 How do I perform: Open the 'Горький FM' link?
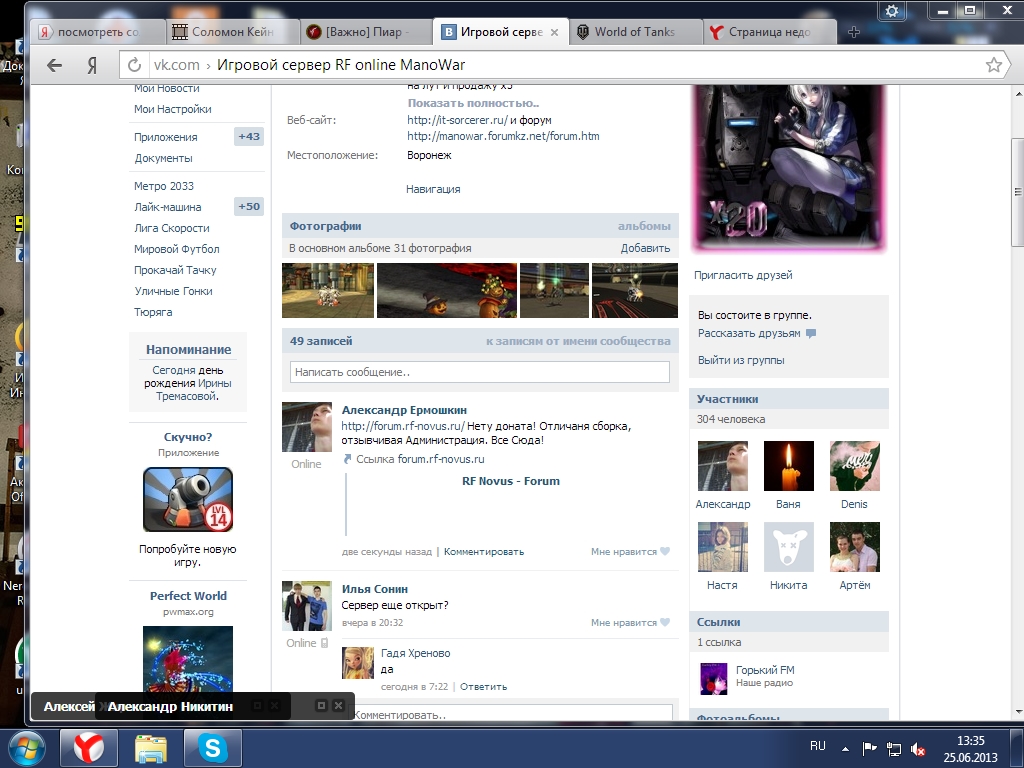(765, 670)
